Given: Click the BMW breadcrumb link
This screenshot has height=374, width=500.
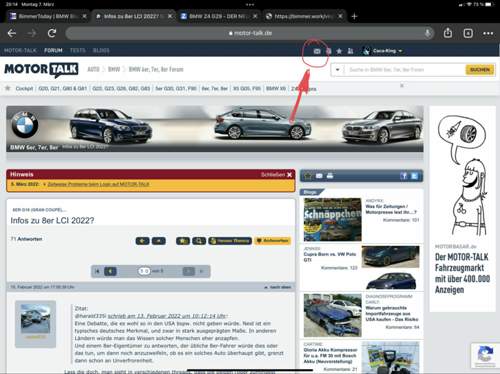Looking at the screenshot, I should point(114,69).
